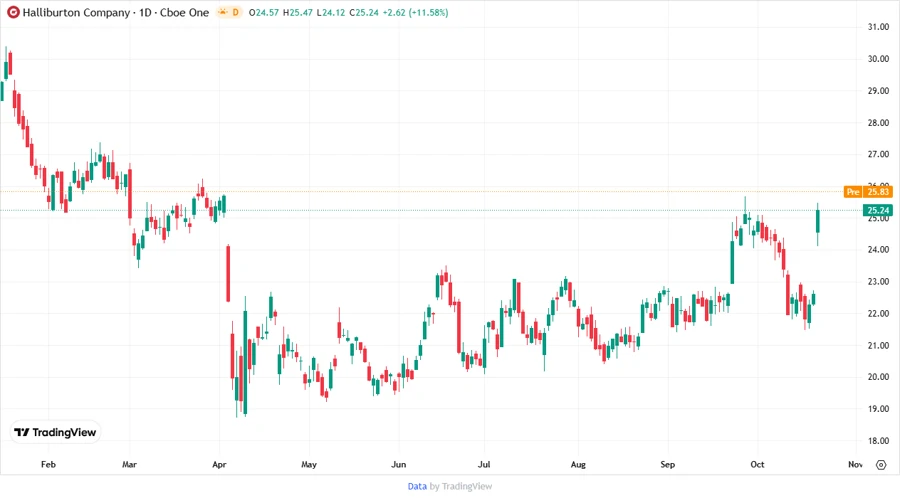Viewport: 900px width, 498px height.
Task: Click the Aug time axis label
Action: tap(578, 465)
